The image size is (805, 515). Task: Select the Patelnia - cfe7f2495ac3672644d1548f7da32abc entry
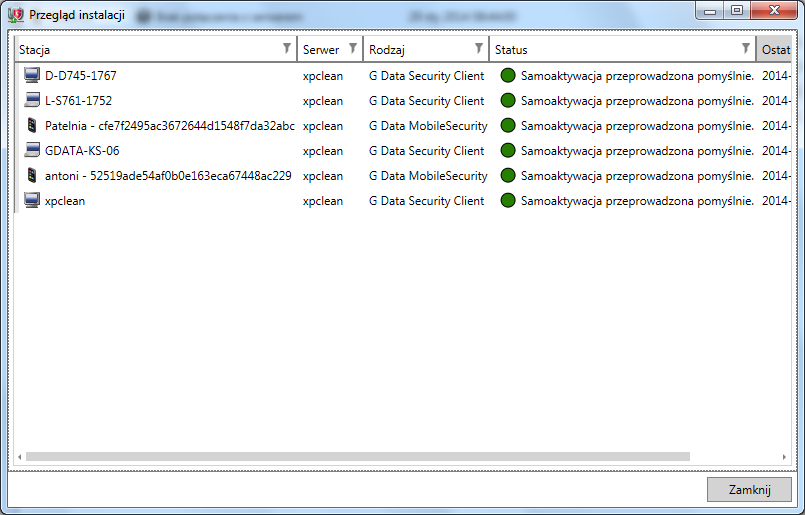tap(170, 125)
